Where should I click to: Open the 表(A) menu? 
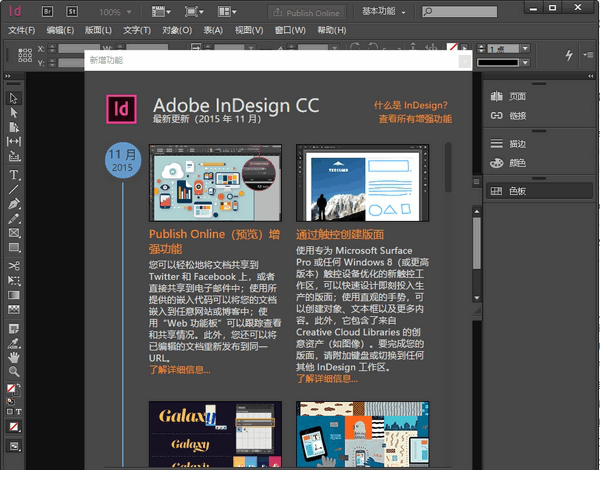[213, 30]
